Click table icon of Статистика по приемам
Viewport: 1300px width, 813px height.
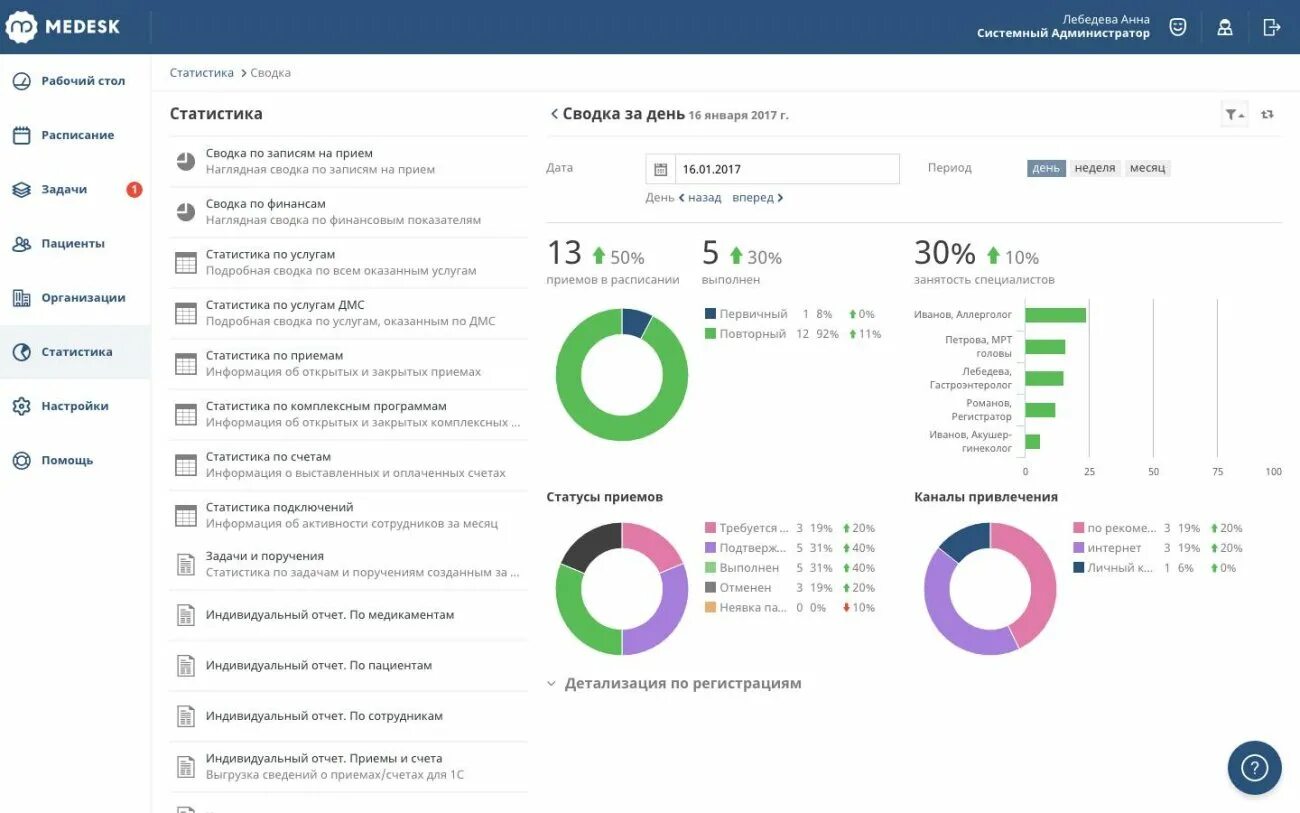pos(185,364)
